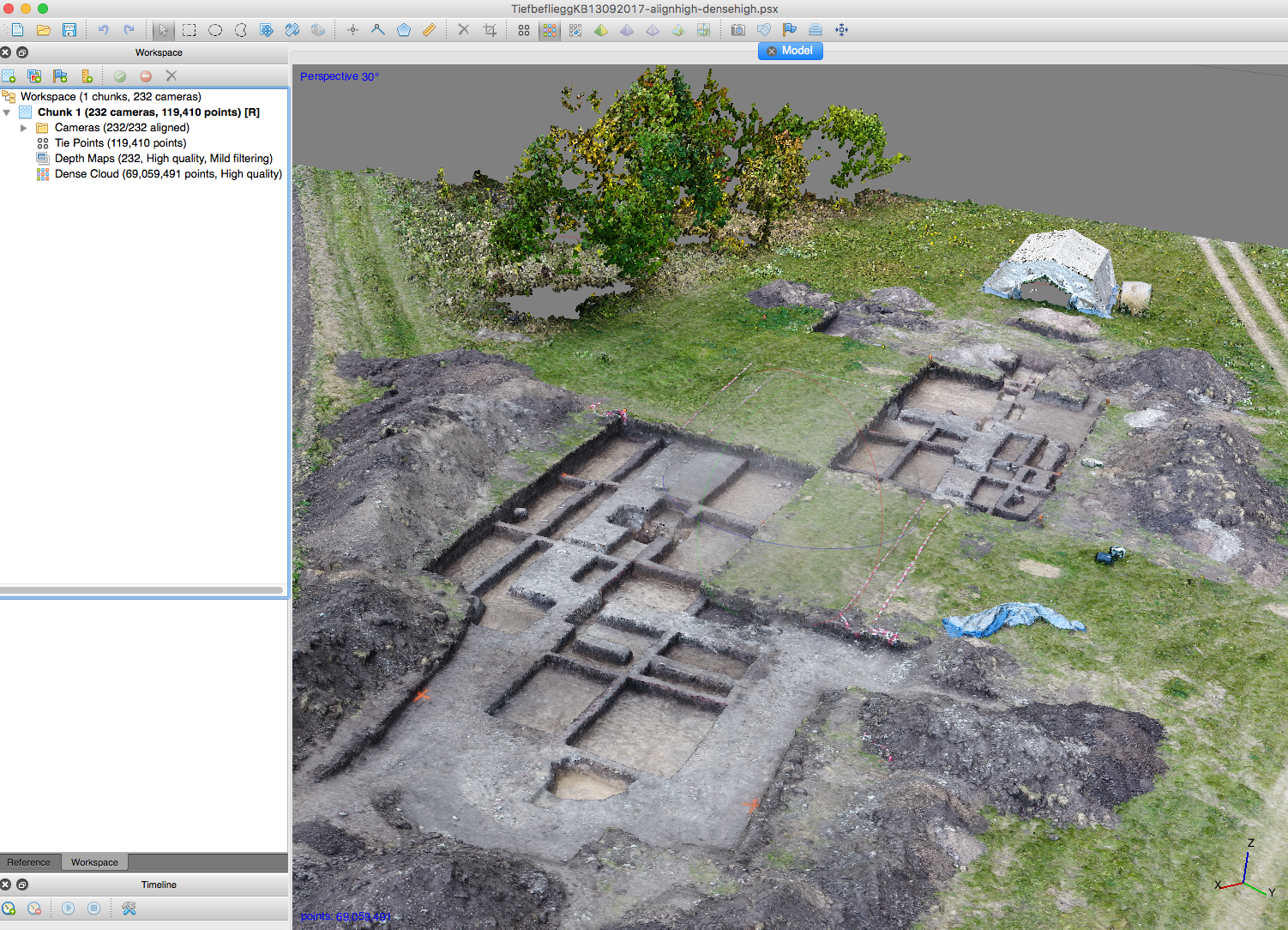Image resolution: width=1288 pixels, height=930 pixels.
Task: Select Workspace root tree row
Action: click(x=144, y=97)
